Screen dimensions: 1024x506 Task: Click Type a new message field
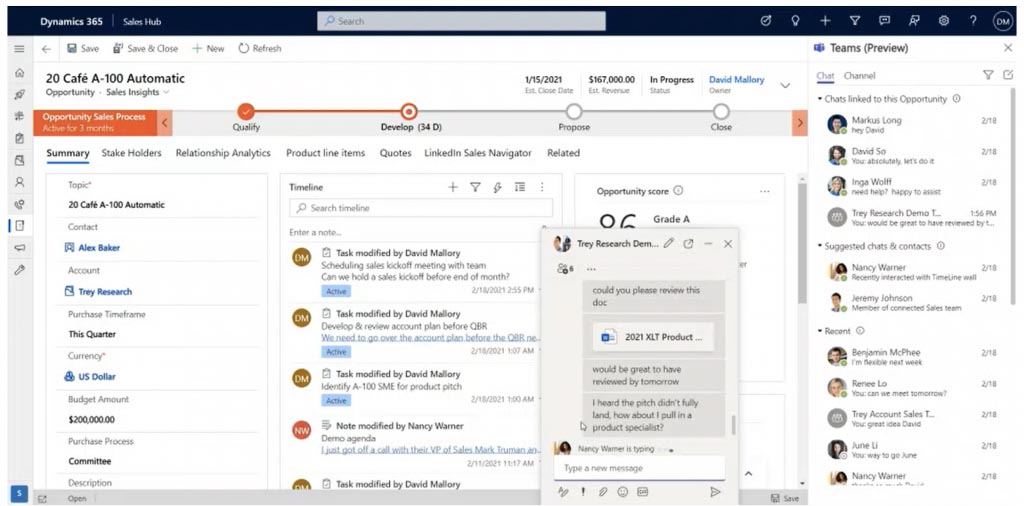point(639,468)
